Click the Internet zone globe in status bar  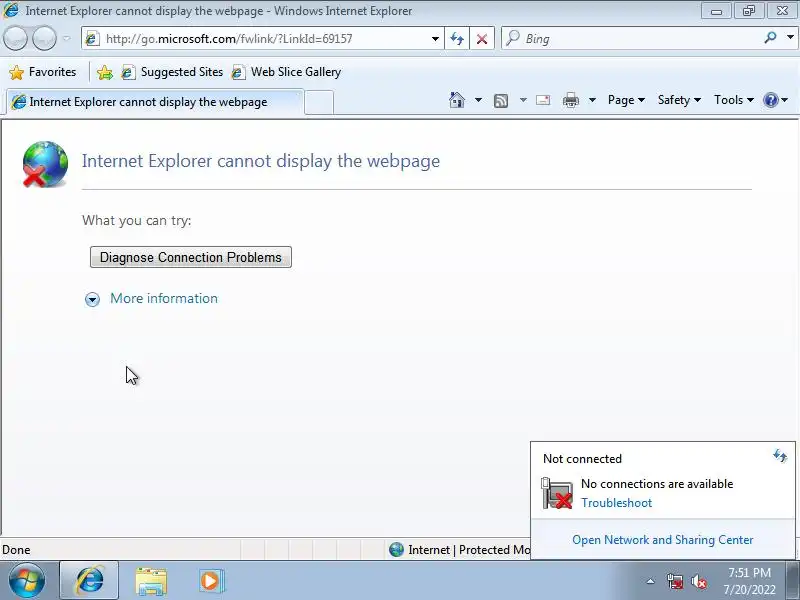(396, 549)
